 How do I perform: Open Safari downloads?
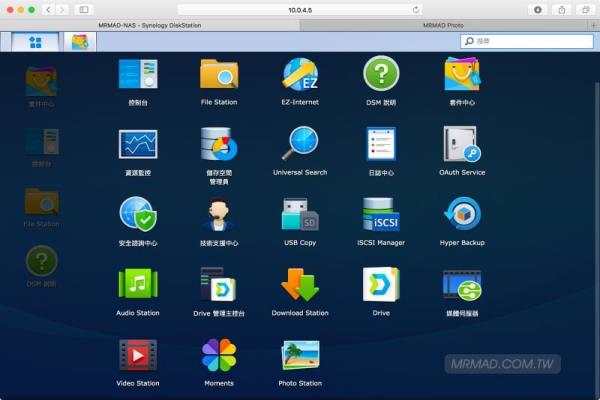pyautogui.click(x=538, y=10)
